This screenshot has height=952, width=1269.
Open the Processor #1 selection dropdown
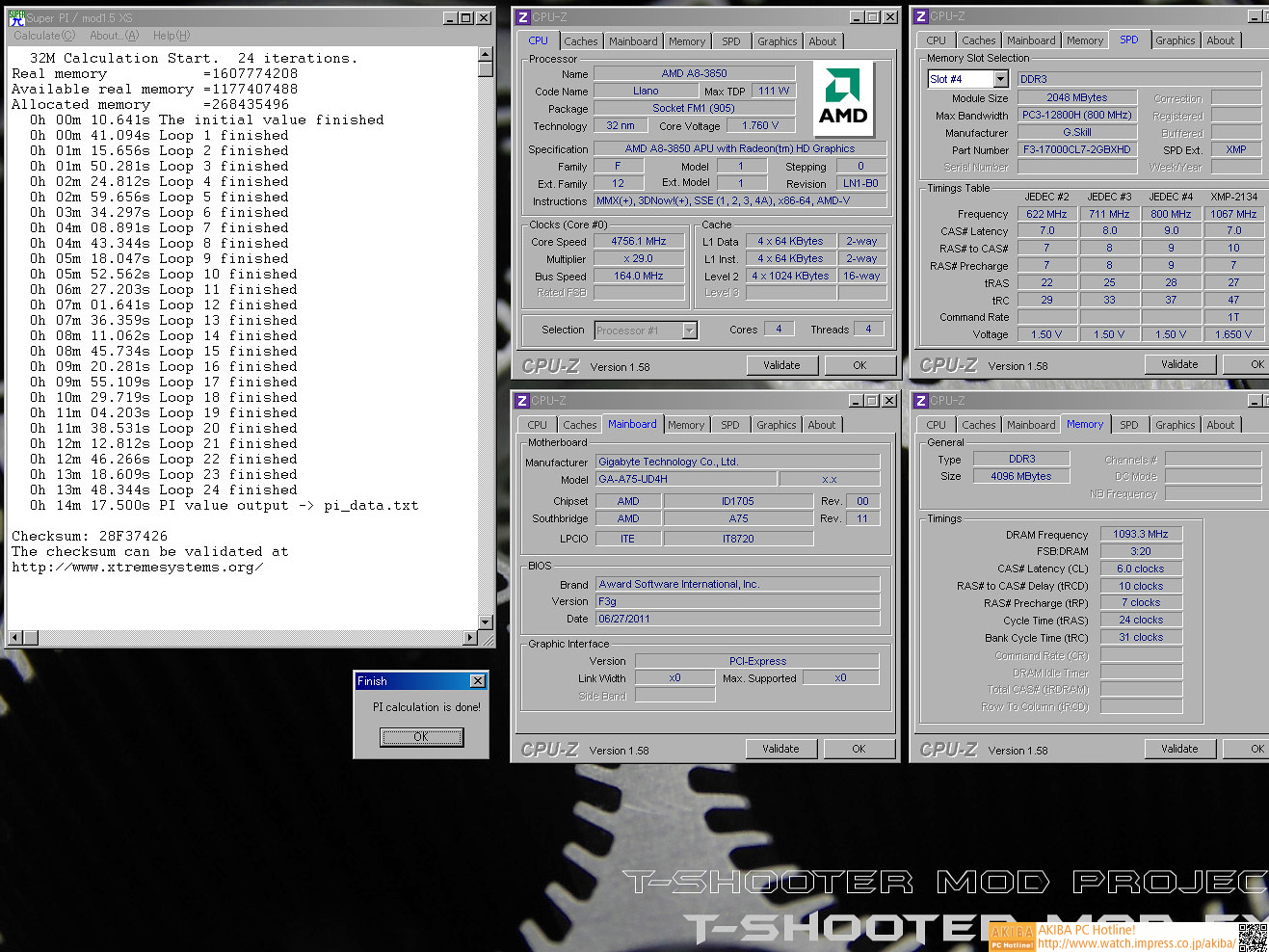689,331
